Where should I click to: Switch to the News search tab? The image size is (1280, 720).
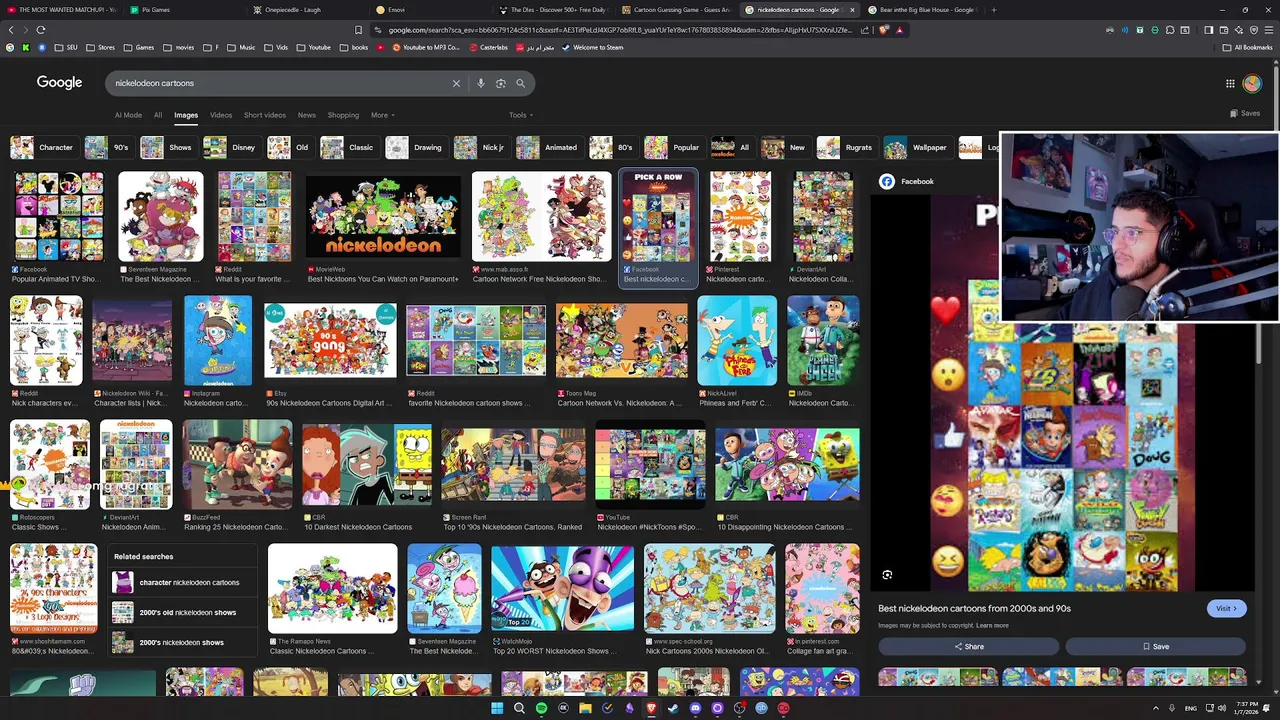pos(307,115)
